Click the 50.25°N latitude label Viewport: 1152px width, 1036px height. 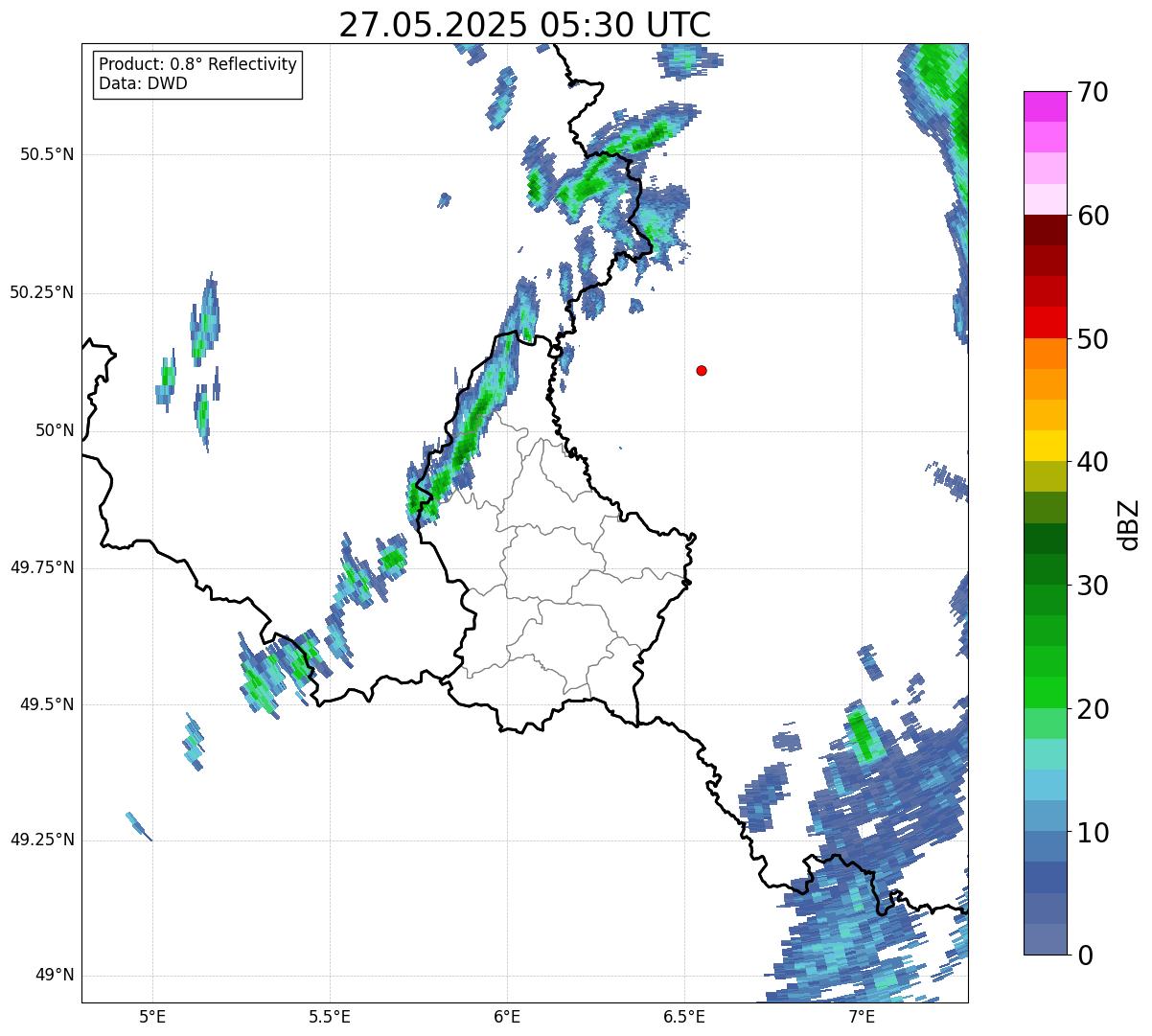42,292
